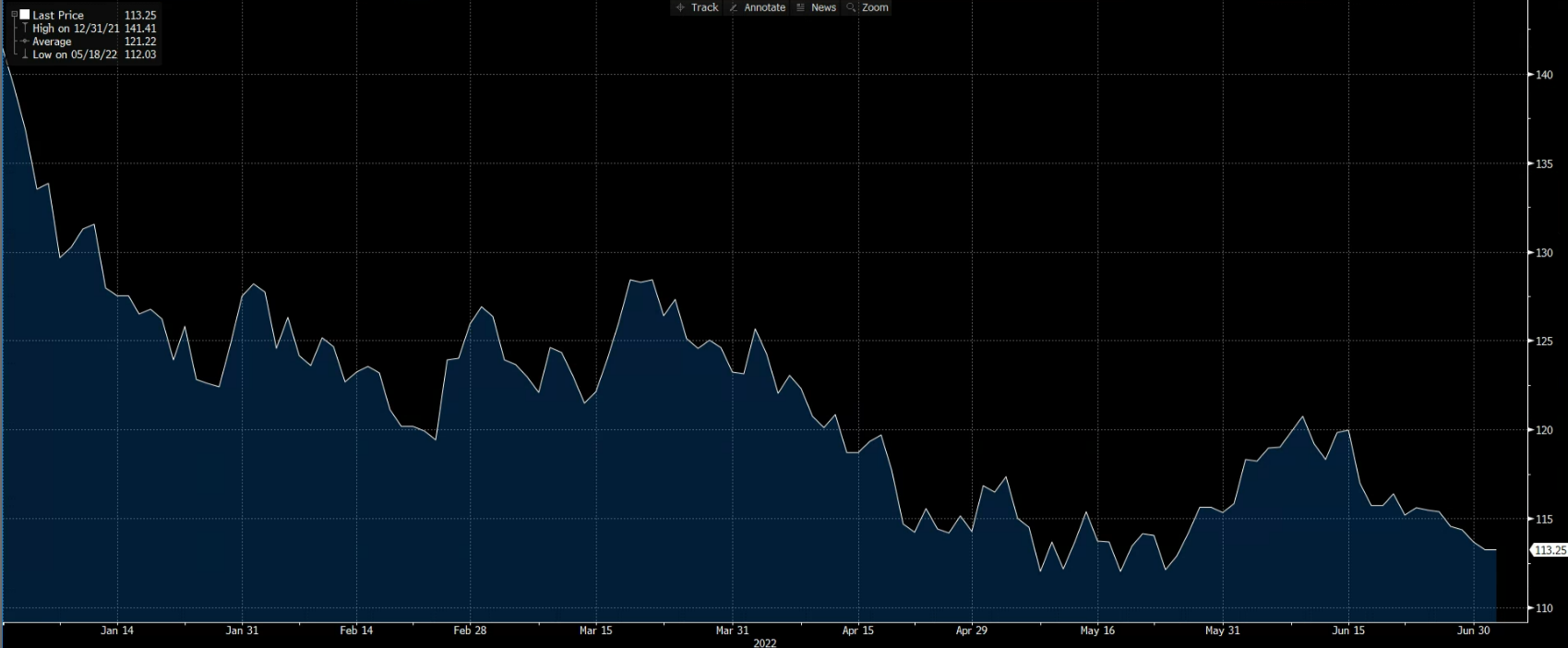
Task: Collapse the Last Price legend tree
Action: pyautogui.click(x=14, y=15)
